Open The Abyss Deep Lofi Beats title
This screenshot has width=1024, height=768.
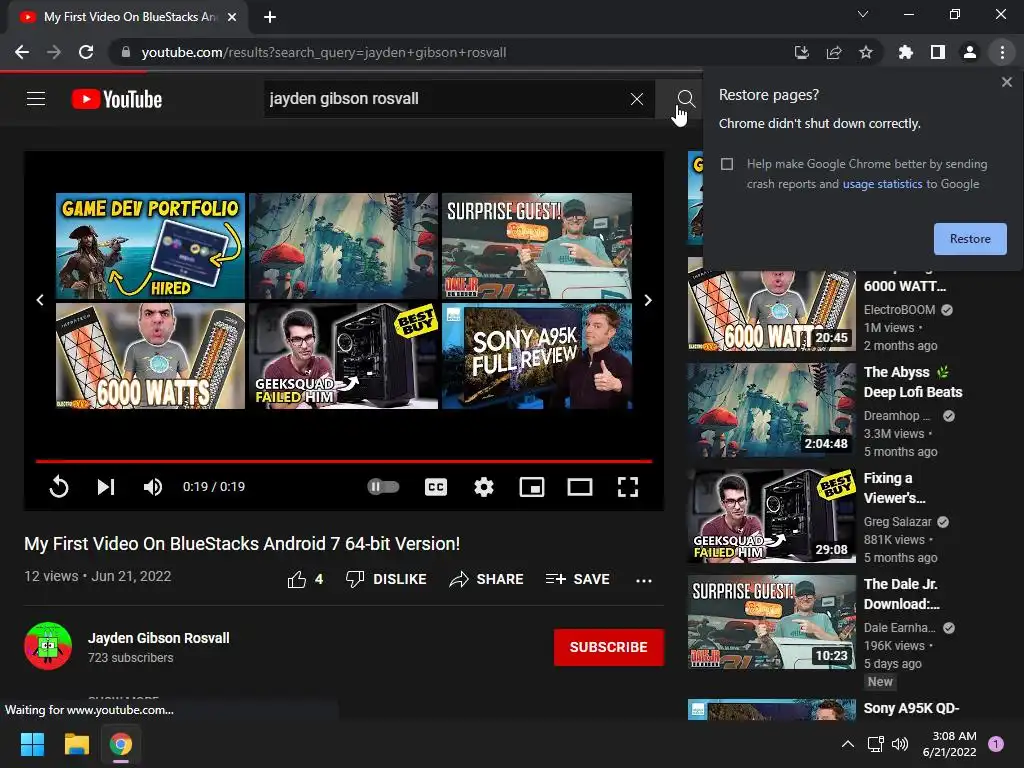coord(913,382)
